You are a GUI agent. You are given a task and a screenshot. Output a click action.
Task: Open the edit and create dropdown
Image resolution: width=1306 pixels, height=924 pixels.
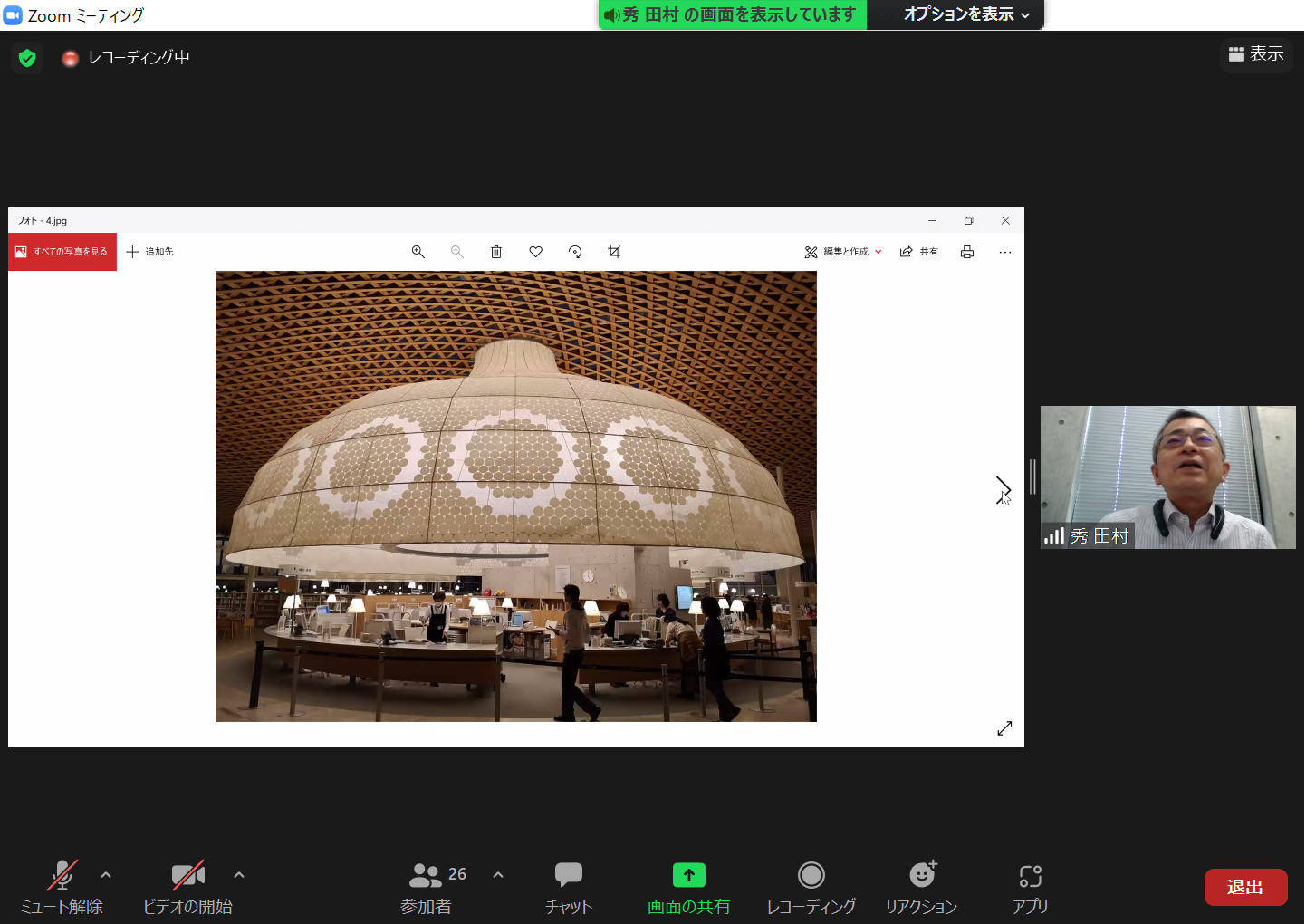tap(843, 252)
